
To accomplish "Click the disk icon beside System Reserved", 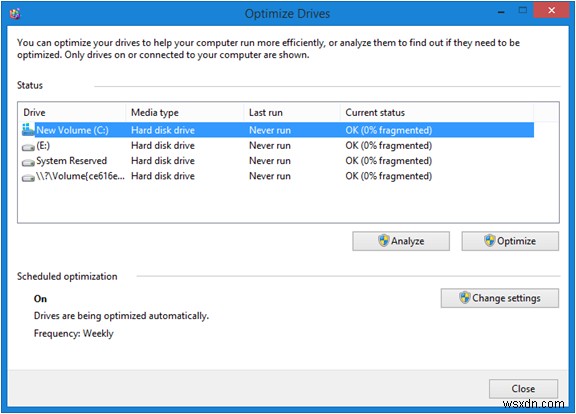I will 28,162.
